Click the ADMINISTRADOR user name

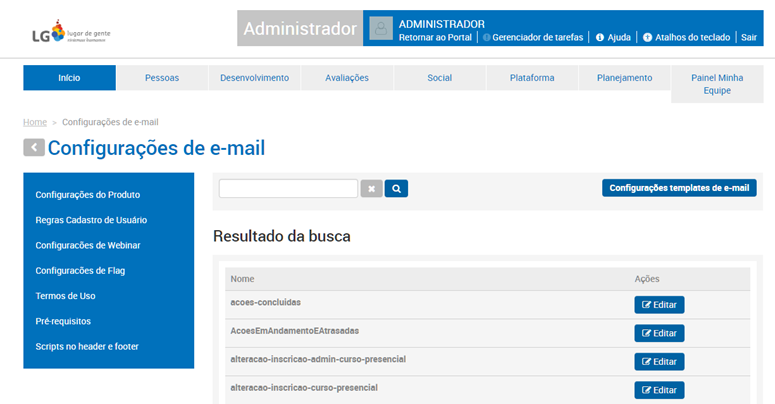tap(442, 24)
